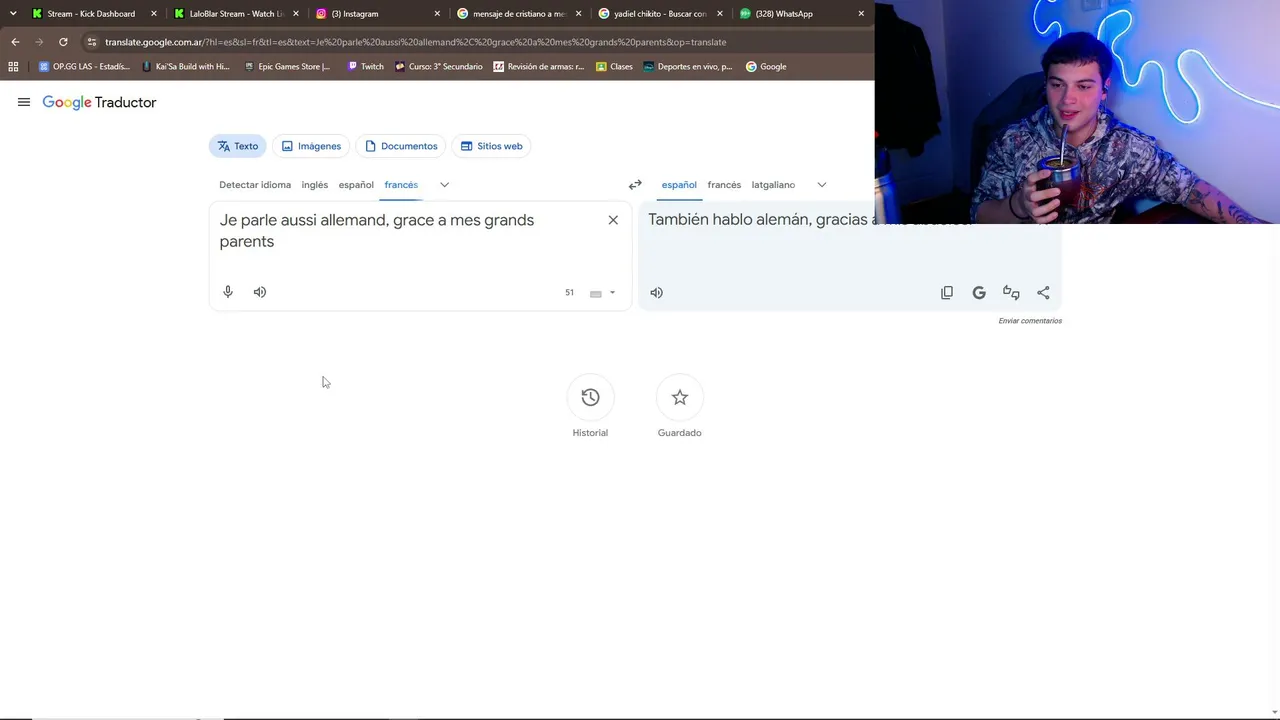The width and height of the screenshot is (1280, 720).
Task: Open the Deportes en vivo bookmark
Action: click(688, 67)
